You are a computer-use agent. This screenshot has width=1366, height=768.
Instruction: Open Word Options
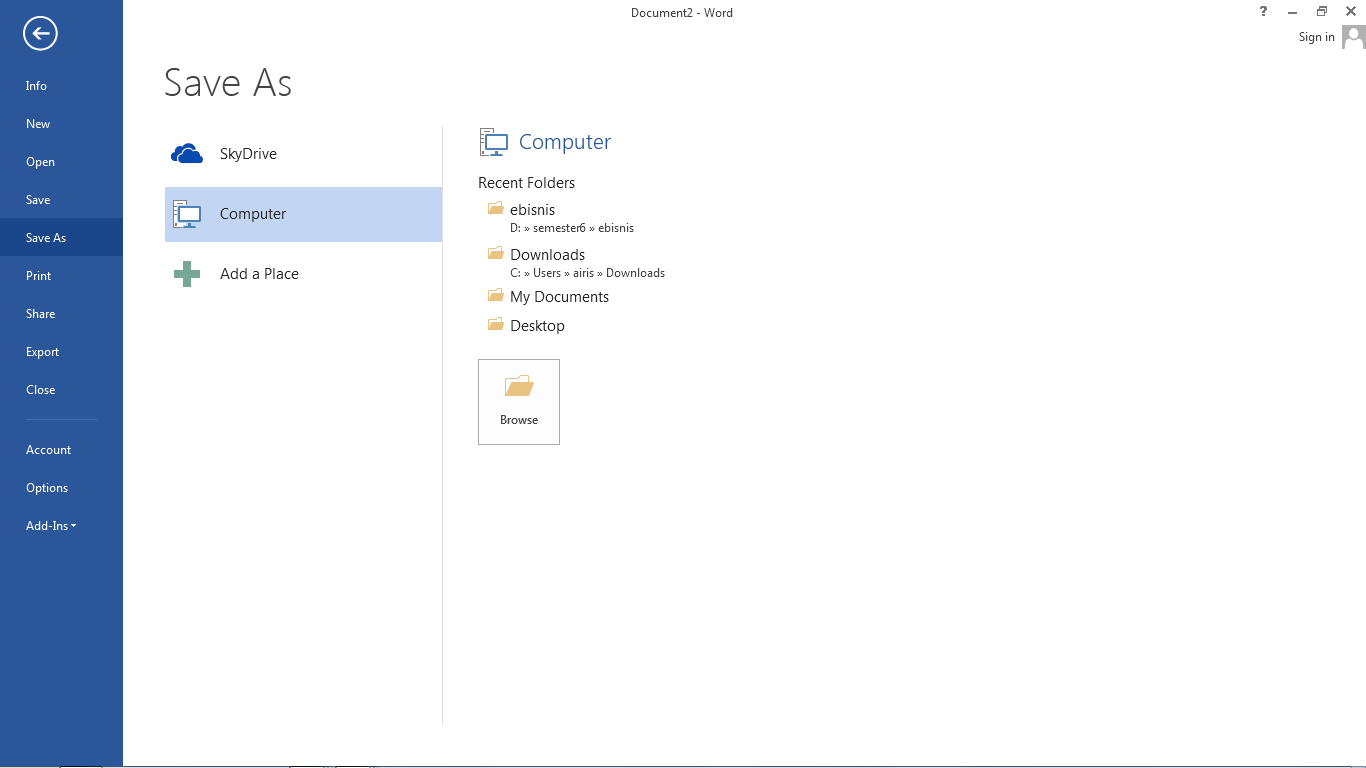(46, 487)
